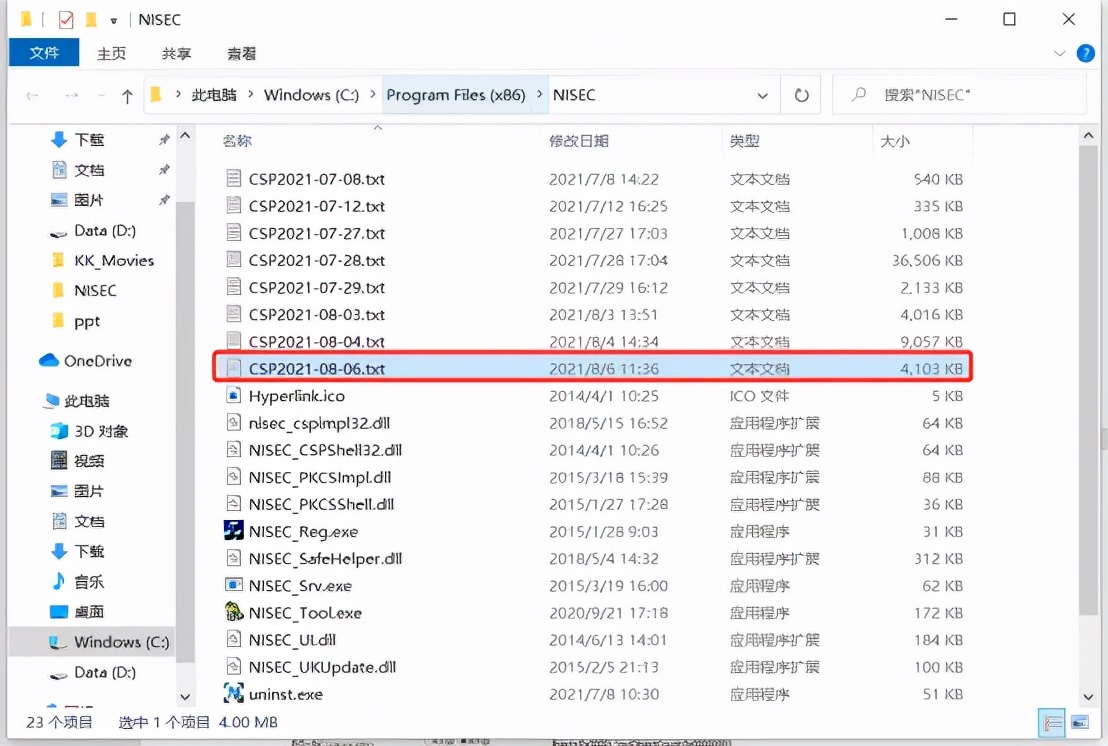Open the 文件 menu

43,54
